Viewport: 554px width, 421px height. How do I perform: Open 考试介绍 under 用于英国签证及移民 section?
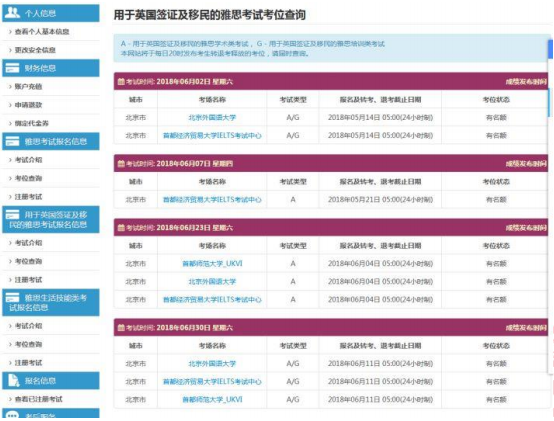28,243
